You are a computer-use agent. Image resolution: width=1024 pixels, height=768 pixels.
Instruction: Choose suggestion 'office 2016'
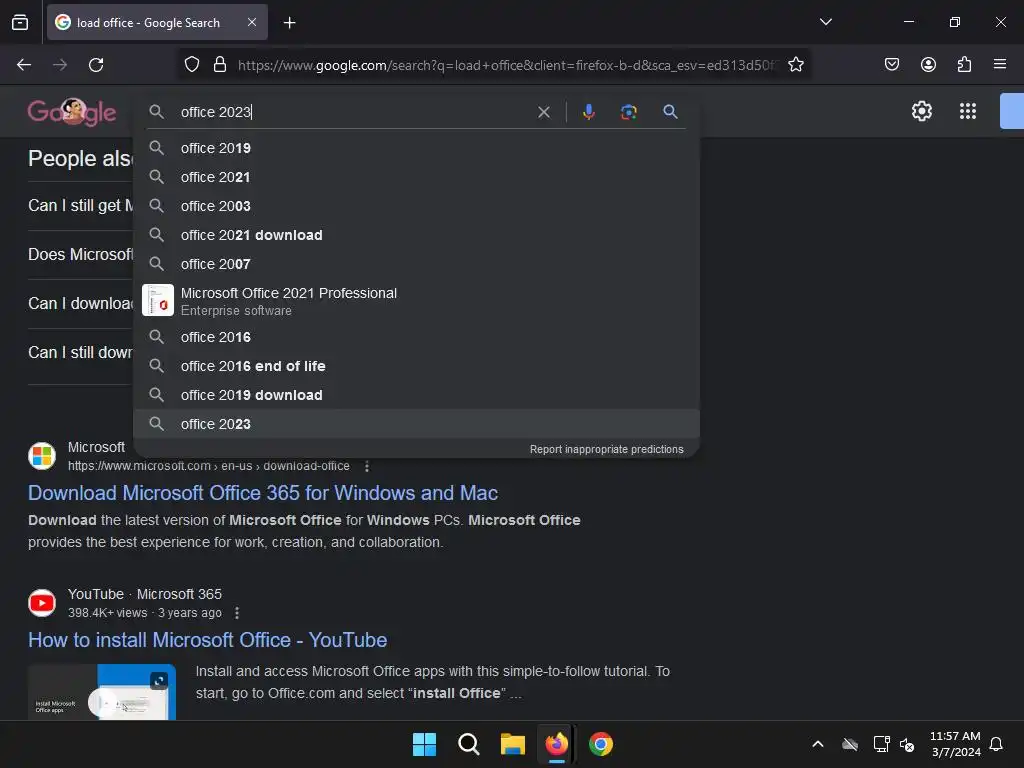417,337
